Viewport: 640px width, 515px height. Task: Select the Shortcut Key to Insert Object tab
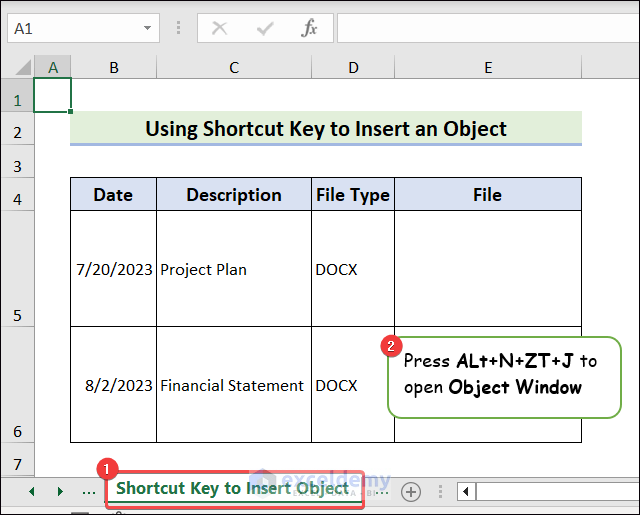point(232,489)
